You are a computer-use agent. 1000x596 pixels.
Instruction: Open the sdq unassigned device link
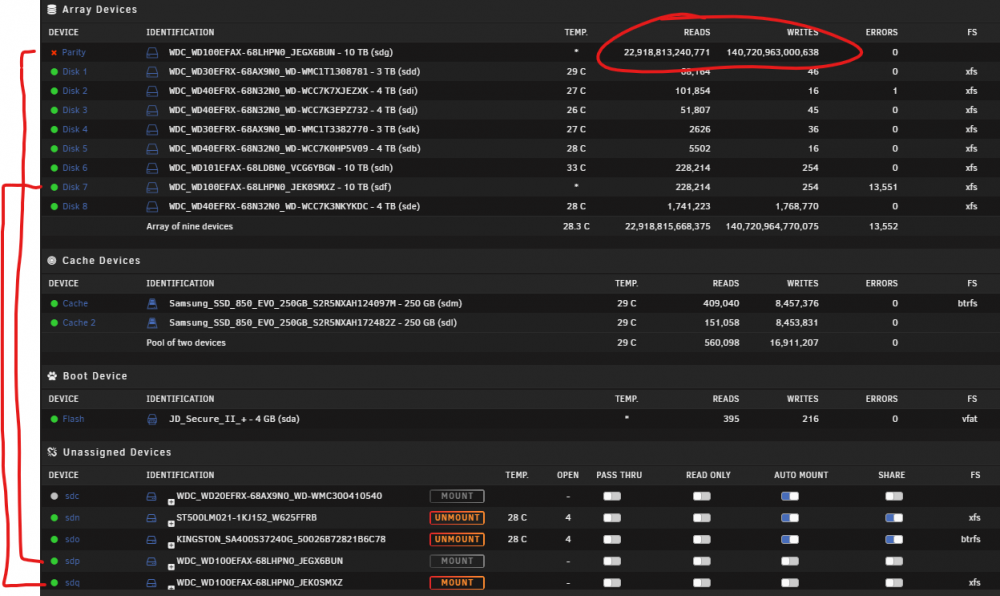pyautogui.click(x=72, y=583)
